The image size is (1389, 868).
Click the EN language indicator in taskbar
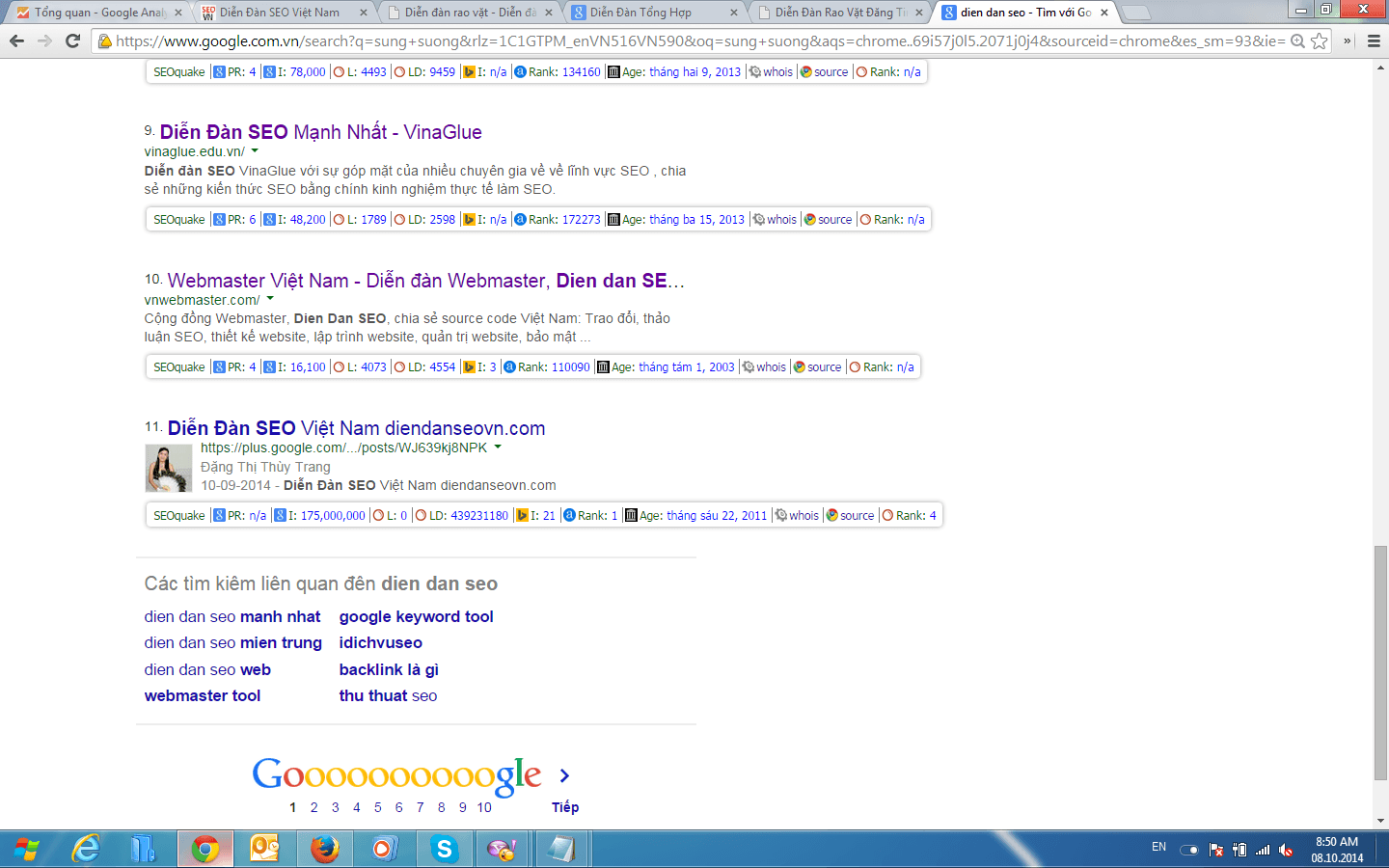tap(1158, 847)
